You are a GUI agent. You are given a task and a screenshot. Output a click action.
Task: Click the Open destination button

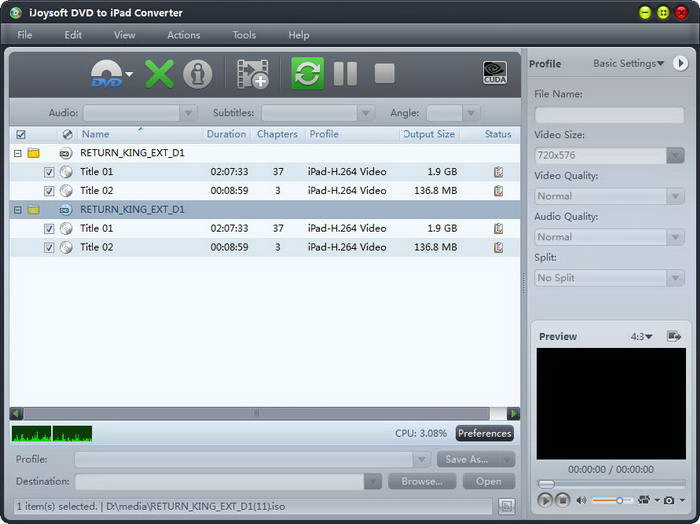(x=489, y=482)
